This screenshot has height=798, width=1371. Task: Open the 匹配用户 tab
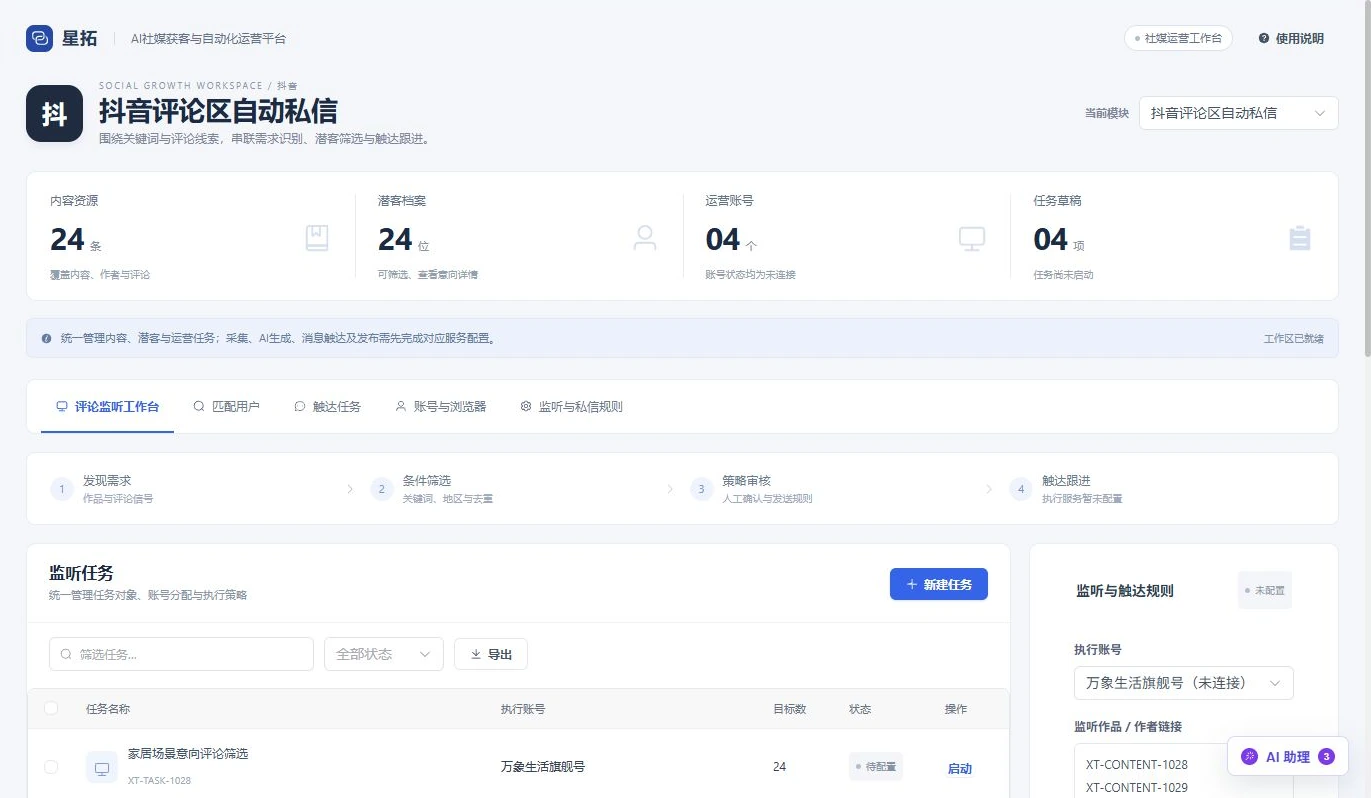pos(227,407)
